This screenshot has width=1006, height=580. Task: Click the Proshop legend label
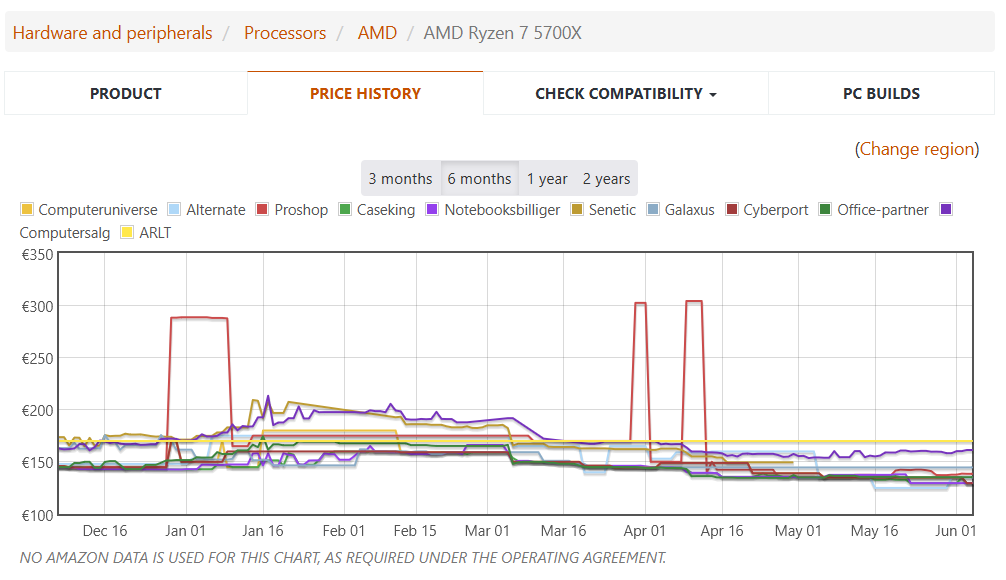click(x=301, y=210)
